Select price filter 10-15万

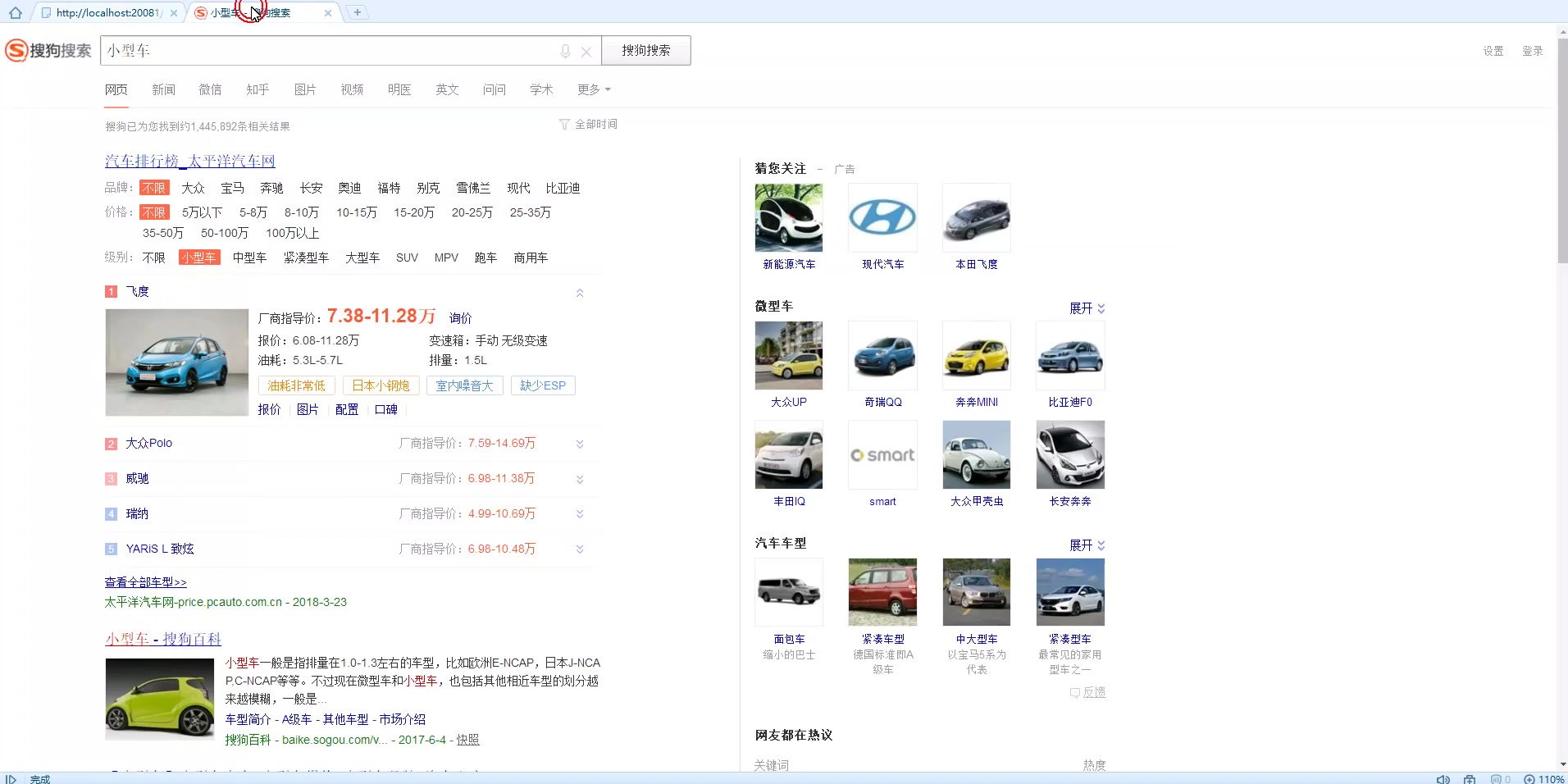click(357, 212)
